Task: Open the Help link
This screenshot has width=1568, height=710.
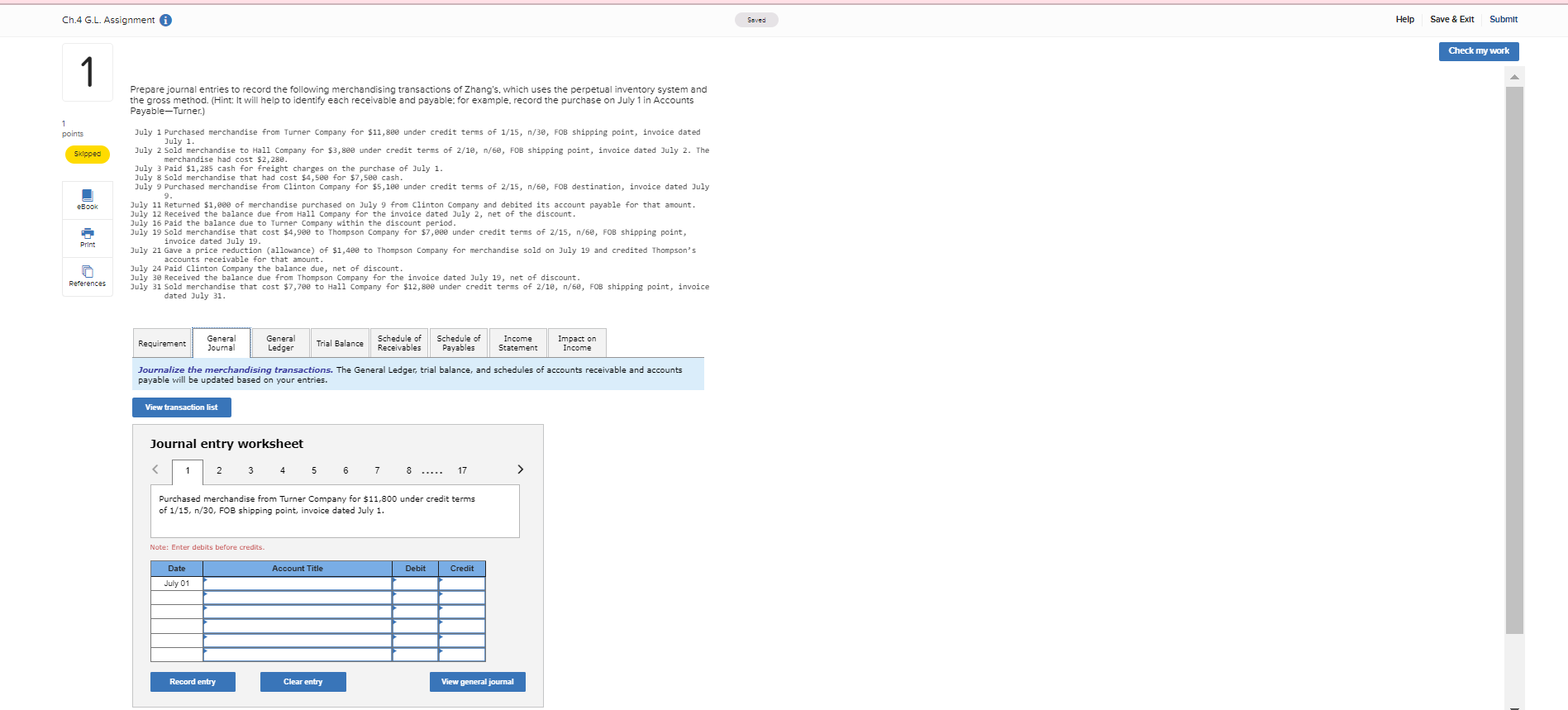Action: coord(1404,19)
